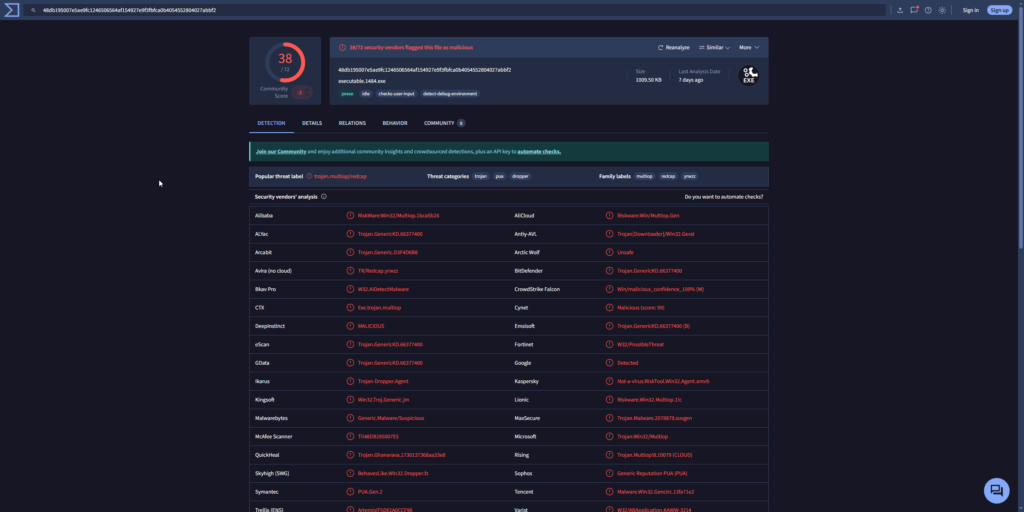
Task: Click the yrwzz family label chip
Action: click(690, 176)
